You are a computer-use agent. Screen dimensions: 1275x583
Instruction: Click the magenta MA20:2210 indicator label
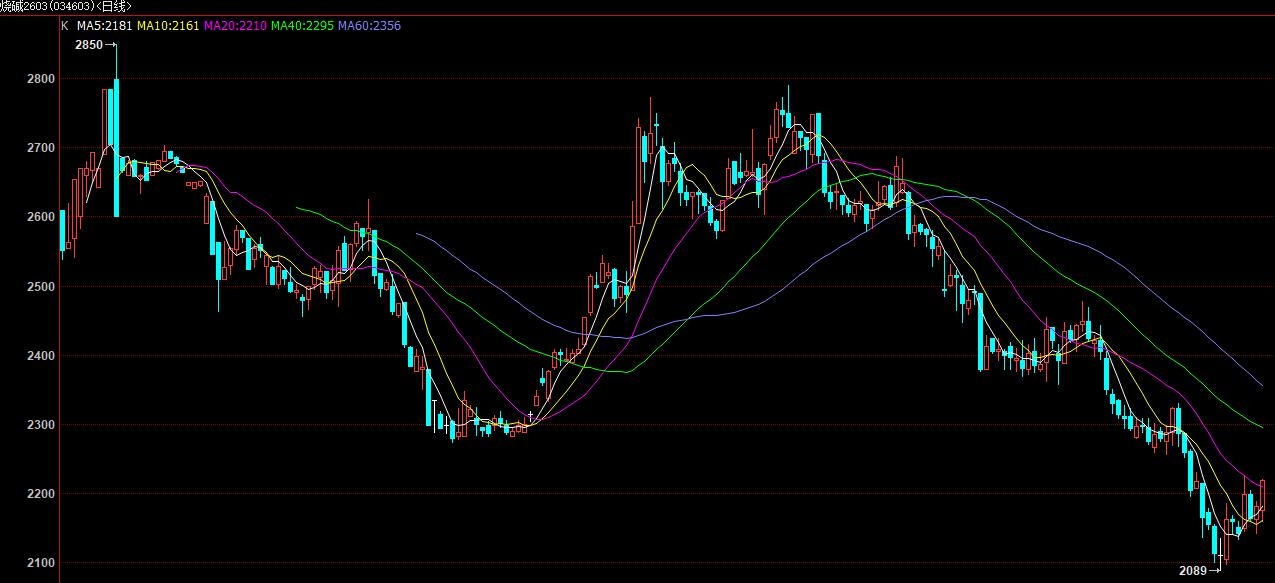[x=235, y=25]
